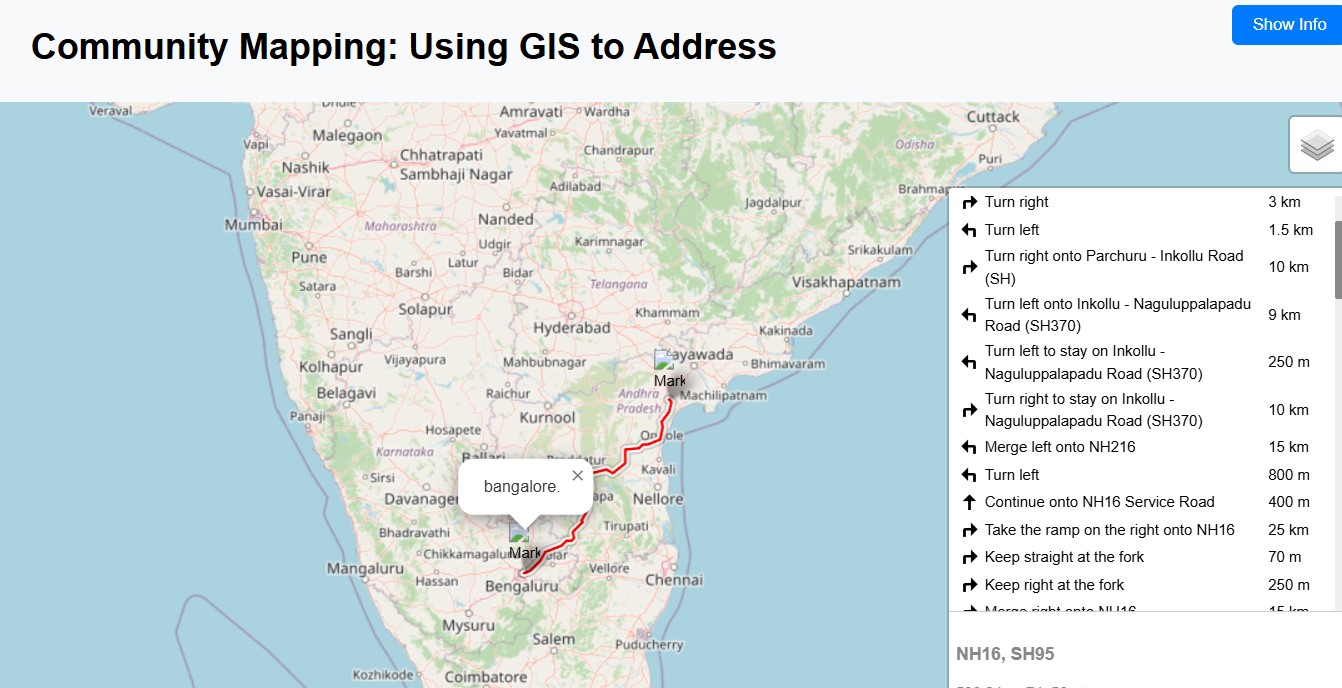Select the Turn left 800 m step
The image size is (1342, 688).
tap(1011, 475)
